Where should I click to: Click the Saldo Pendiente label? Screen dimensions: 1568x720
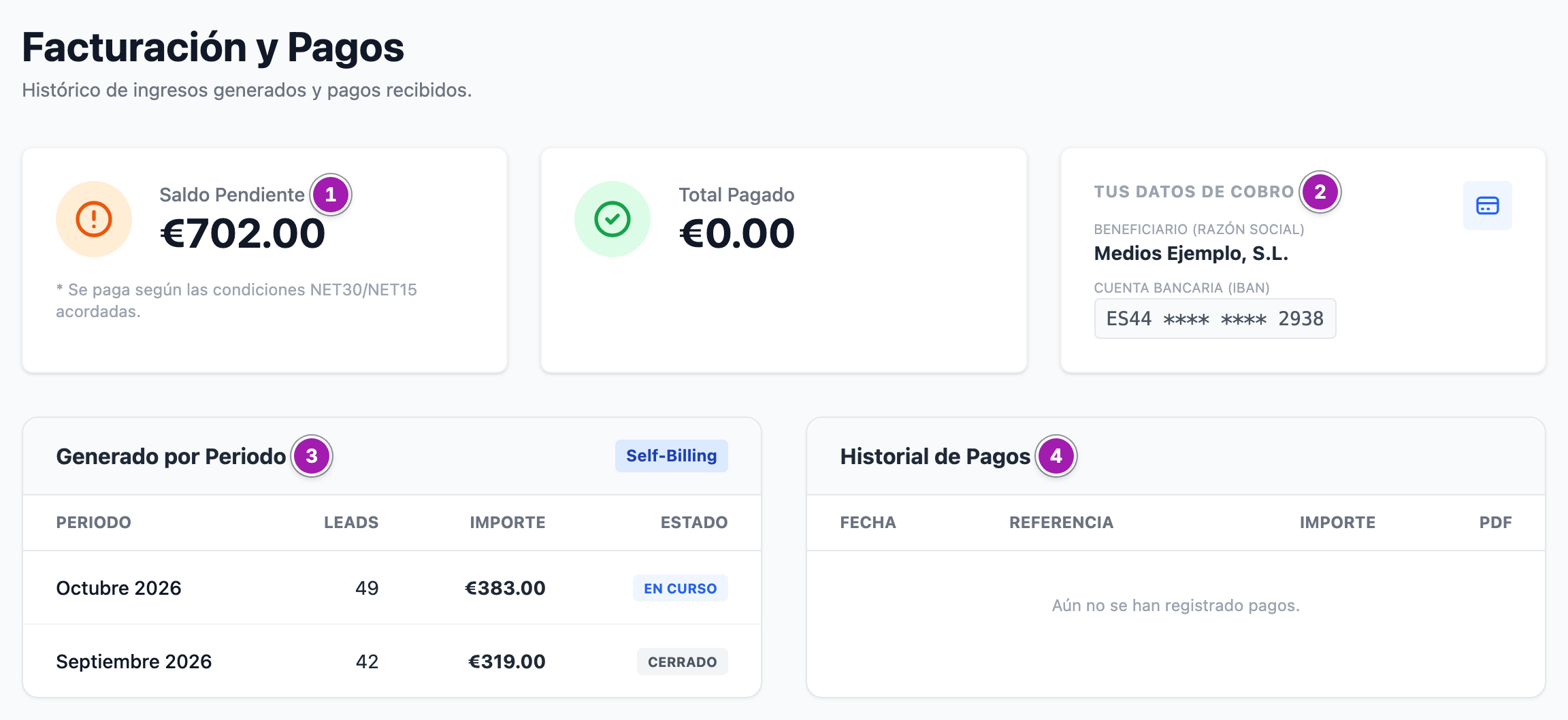[232, 195]
